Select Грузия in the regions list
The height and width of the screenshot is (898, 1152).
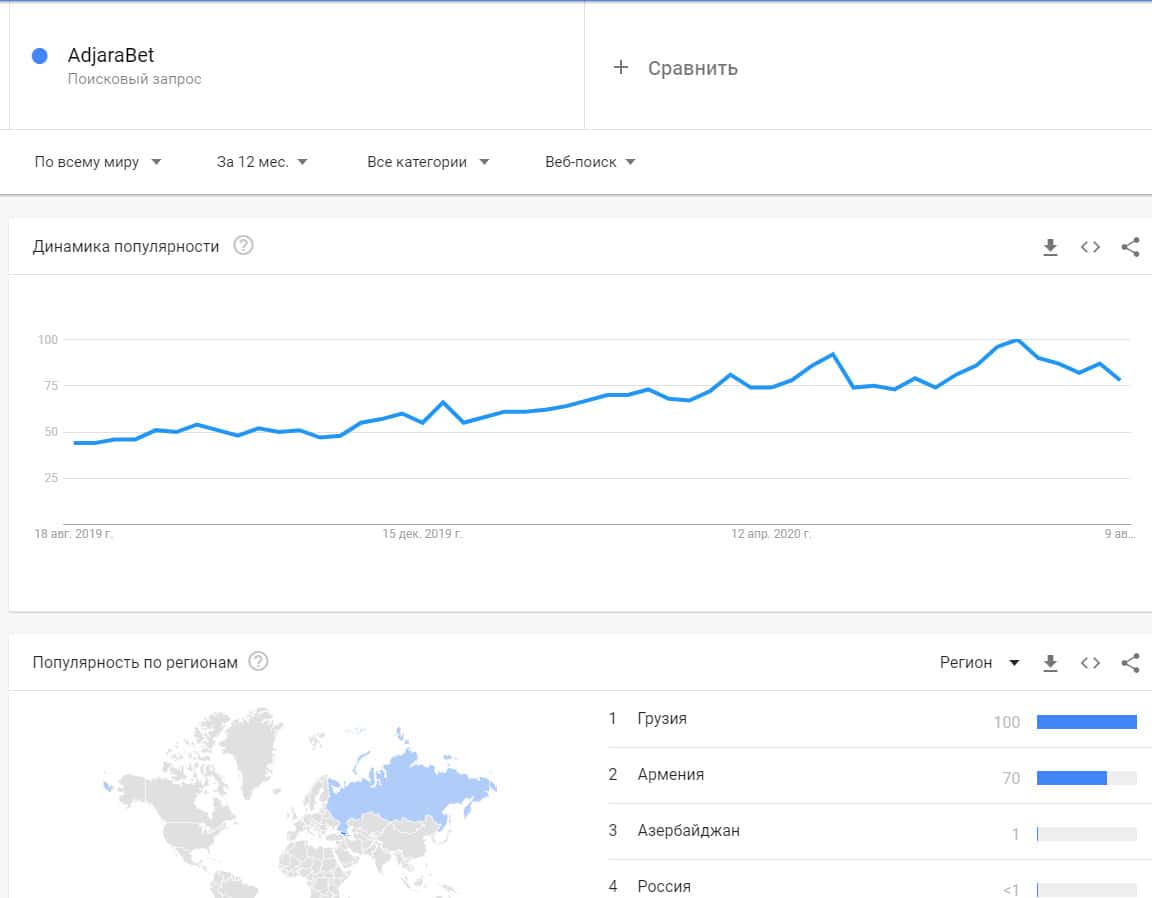[x=662, y=718]
